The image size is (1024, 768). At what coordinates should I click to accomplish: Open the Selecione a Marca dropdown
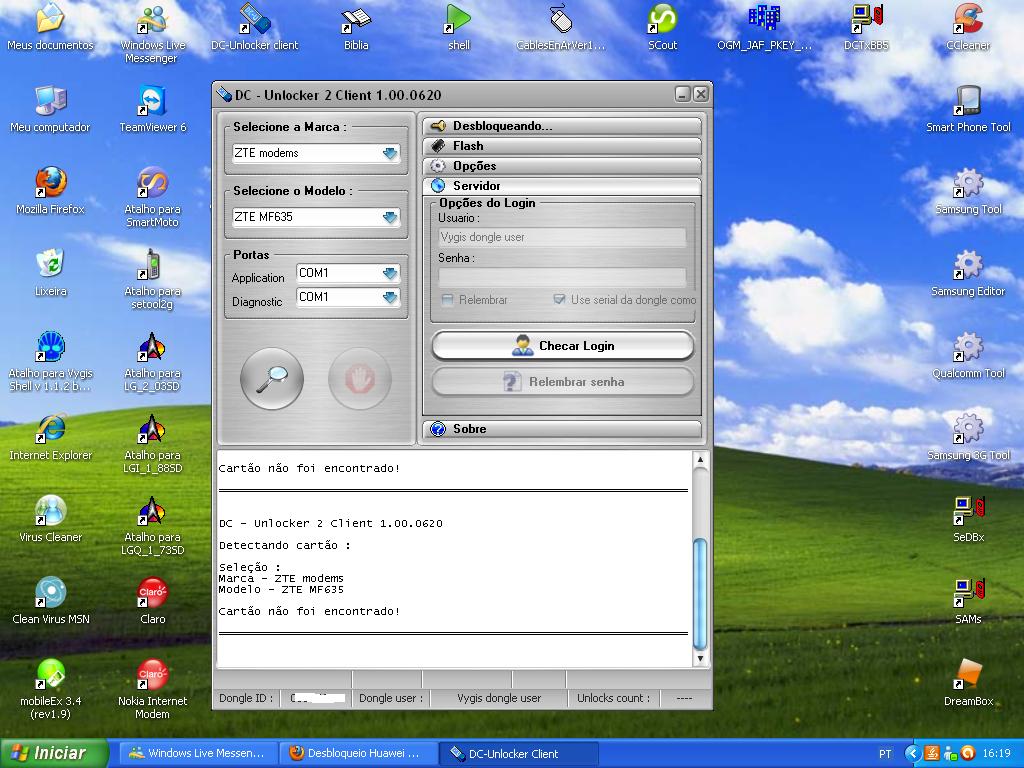(390, 153)
